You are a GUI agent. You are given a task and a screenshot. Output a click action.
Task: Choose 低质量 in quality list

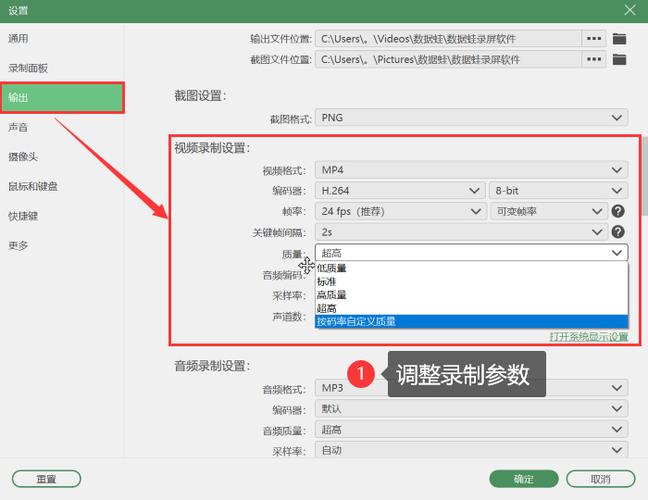point(472,268)
